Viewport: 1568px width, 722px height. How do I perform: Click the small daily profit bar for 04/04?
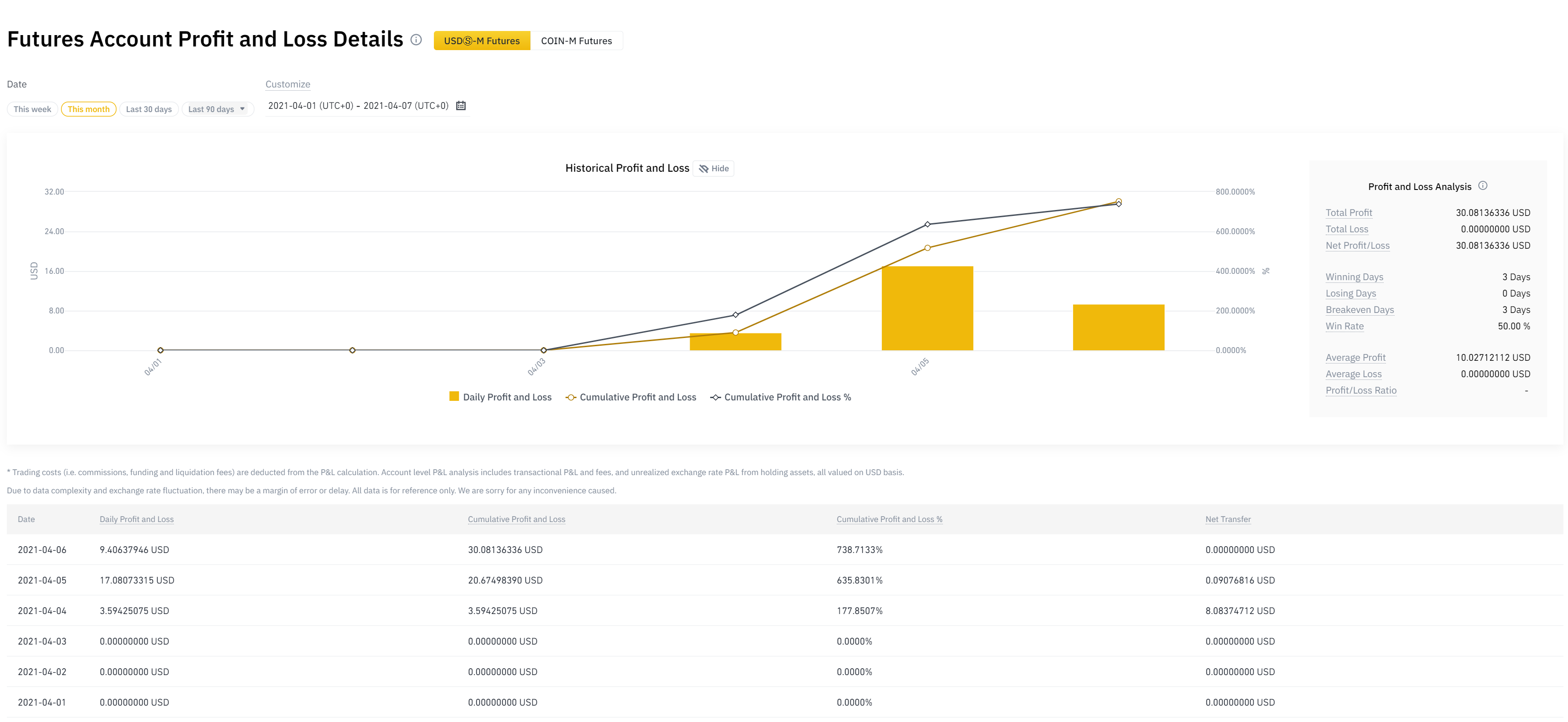point(735,342)
